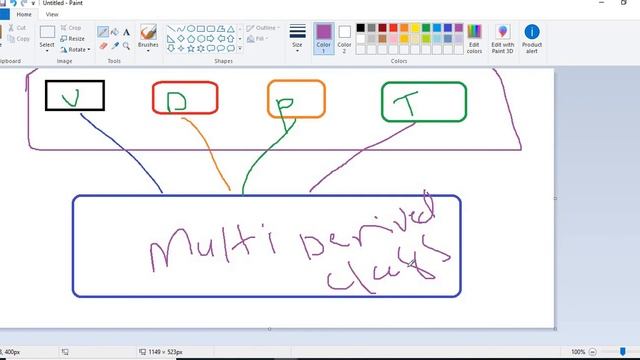Click the Redo arrow in title bar
This screenshot has height=360, width=640.
(x=24, y=3)
